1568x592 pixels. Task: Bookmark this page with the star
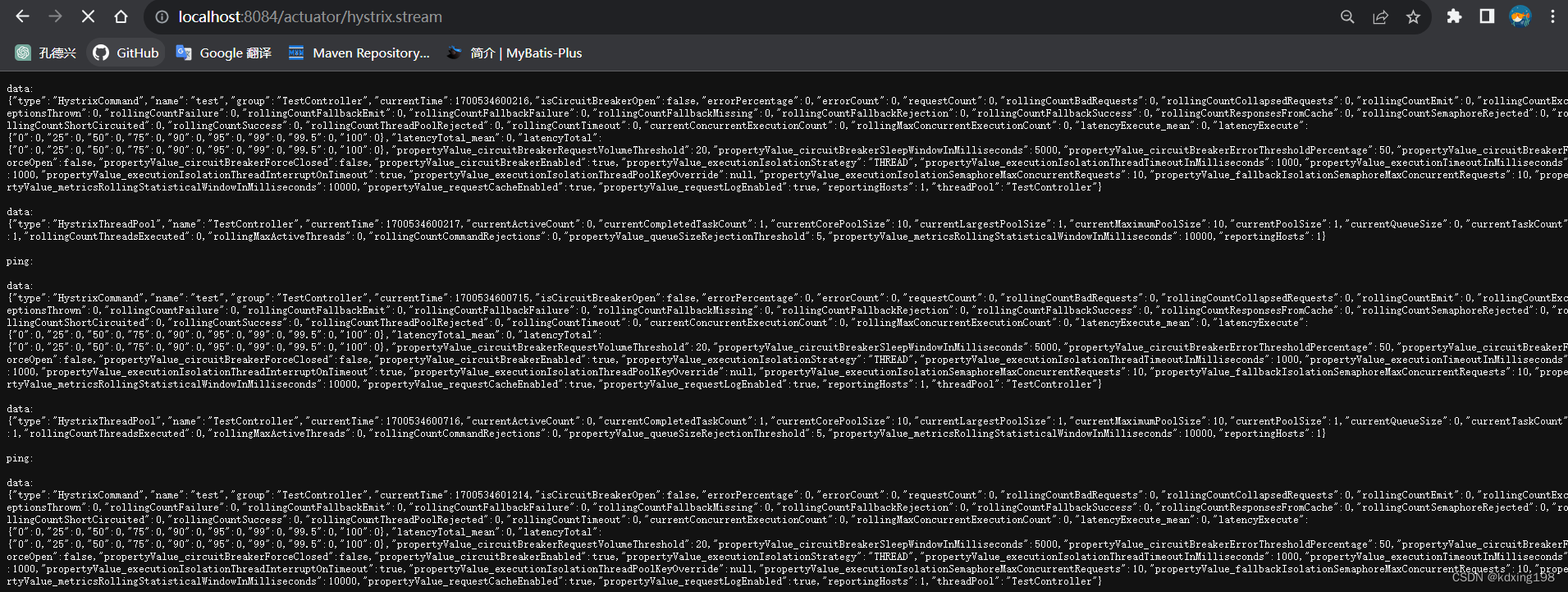tap(1413, 16)
